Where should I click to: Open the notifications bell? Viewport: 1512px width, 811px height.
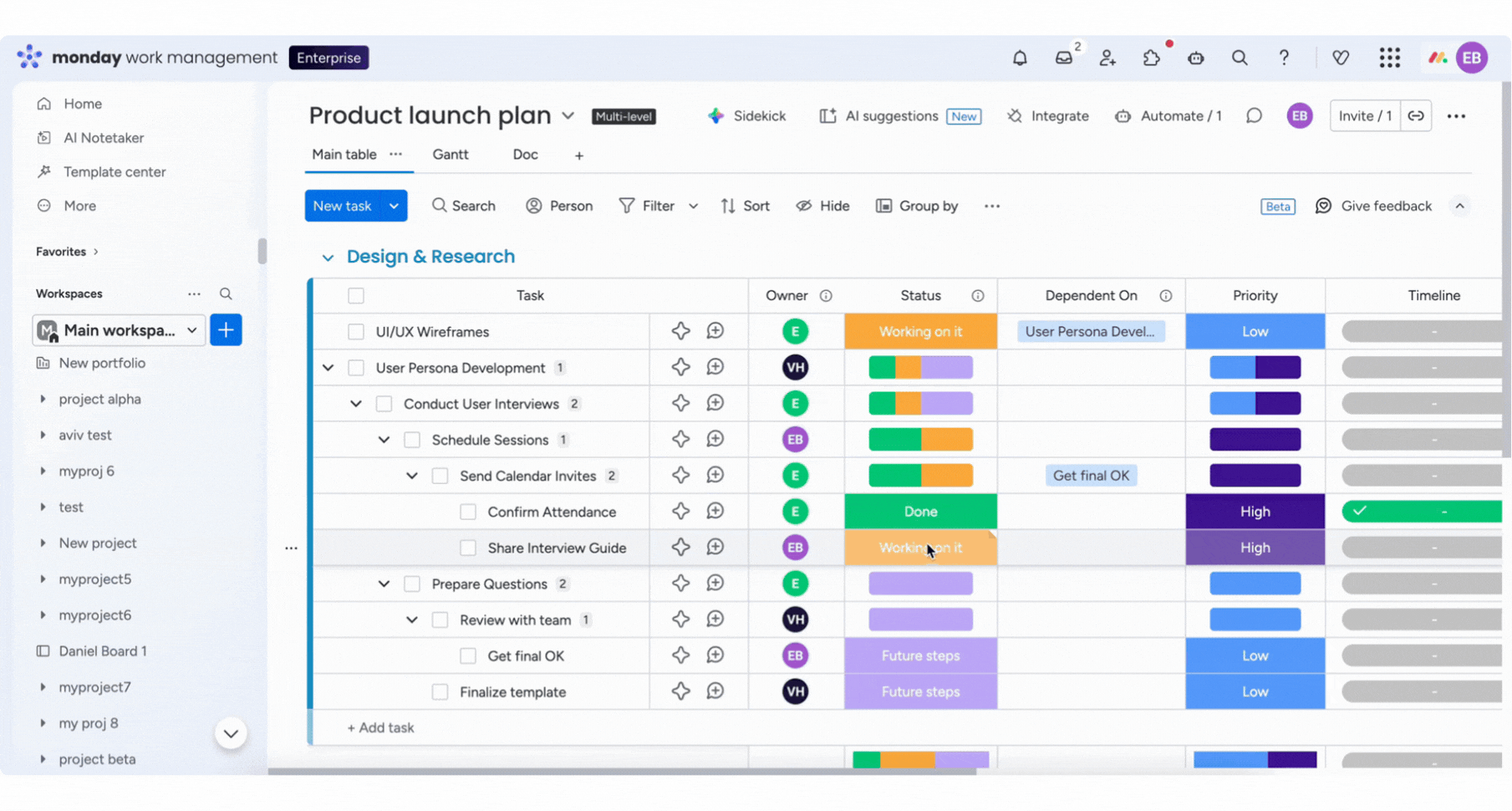click(x=1020, y=58)
